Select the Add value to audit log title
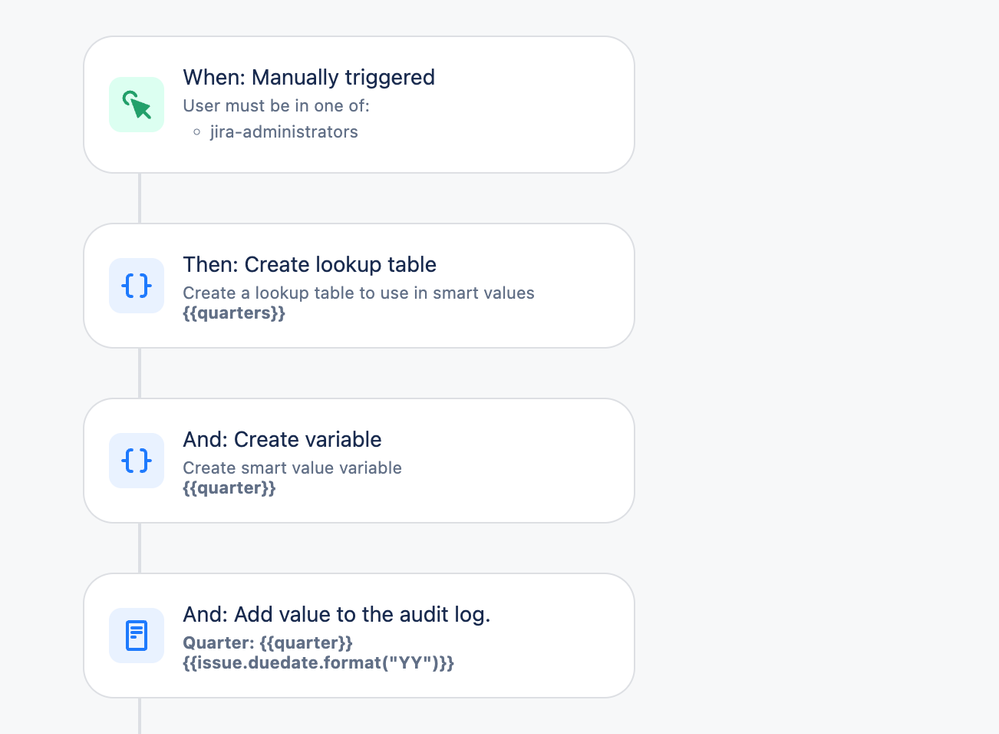Screen dimensions: 999x734 (336, 614)
